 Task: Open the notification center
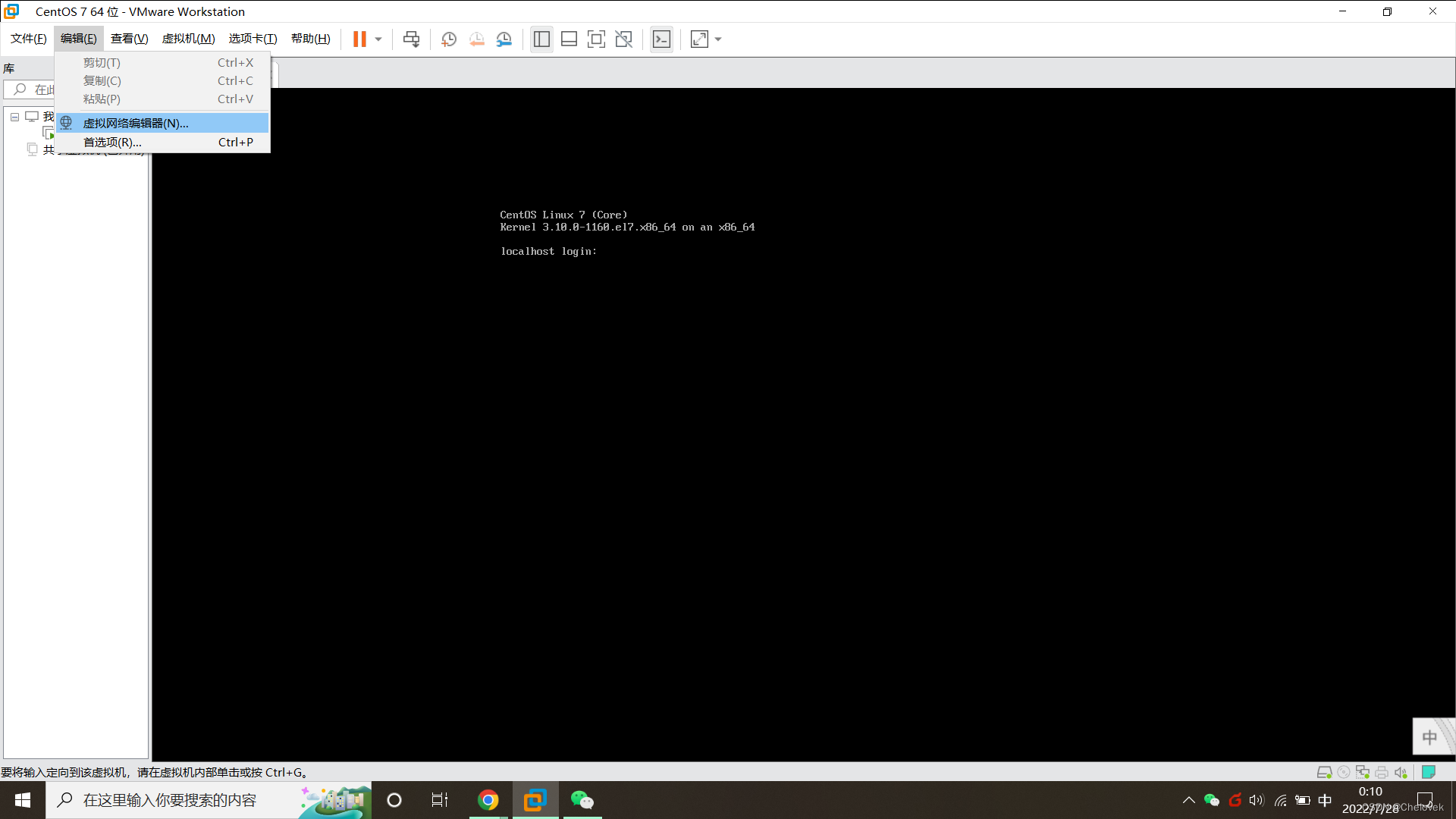pyautogui.click(x=1425, y=800)
